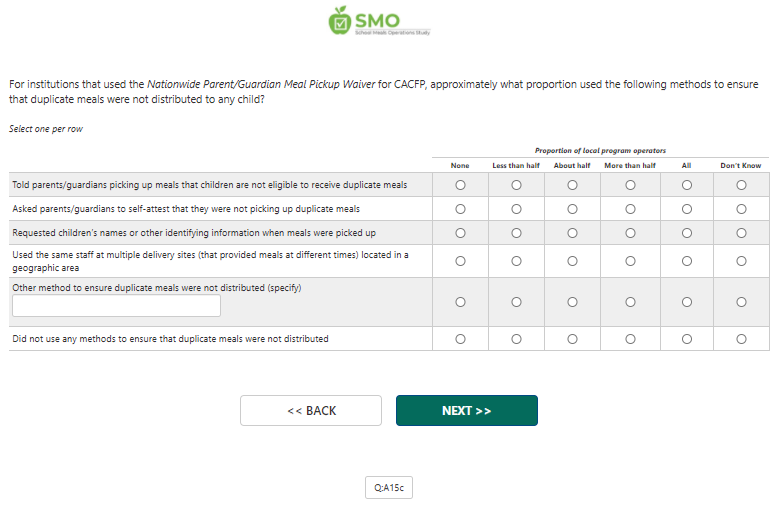Screen dimensions: 780x512
Task: Click the SMO apple logo icon
Action: click(340, 19)
